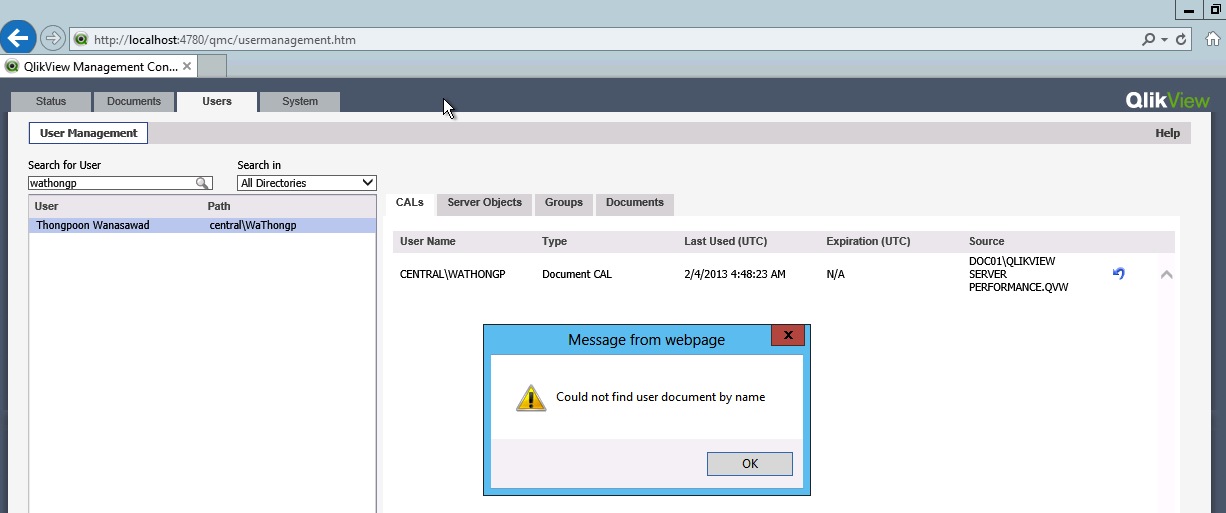
Task: Click the path central\WaThongp
Action: pyautogui.click(x=253, y=225)
